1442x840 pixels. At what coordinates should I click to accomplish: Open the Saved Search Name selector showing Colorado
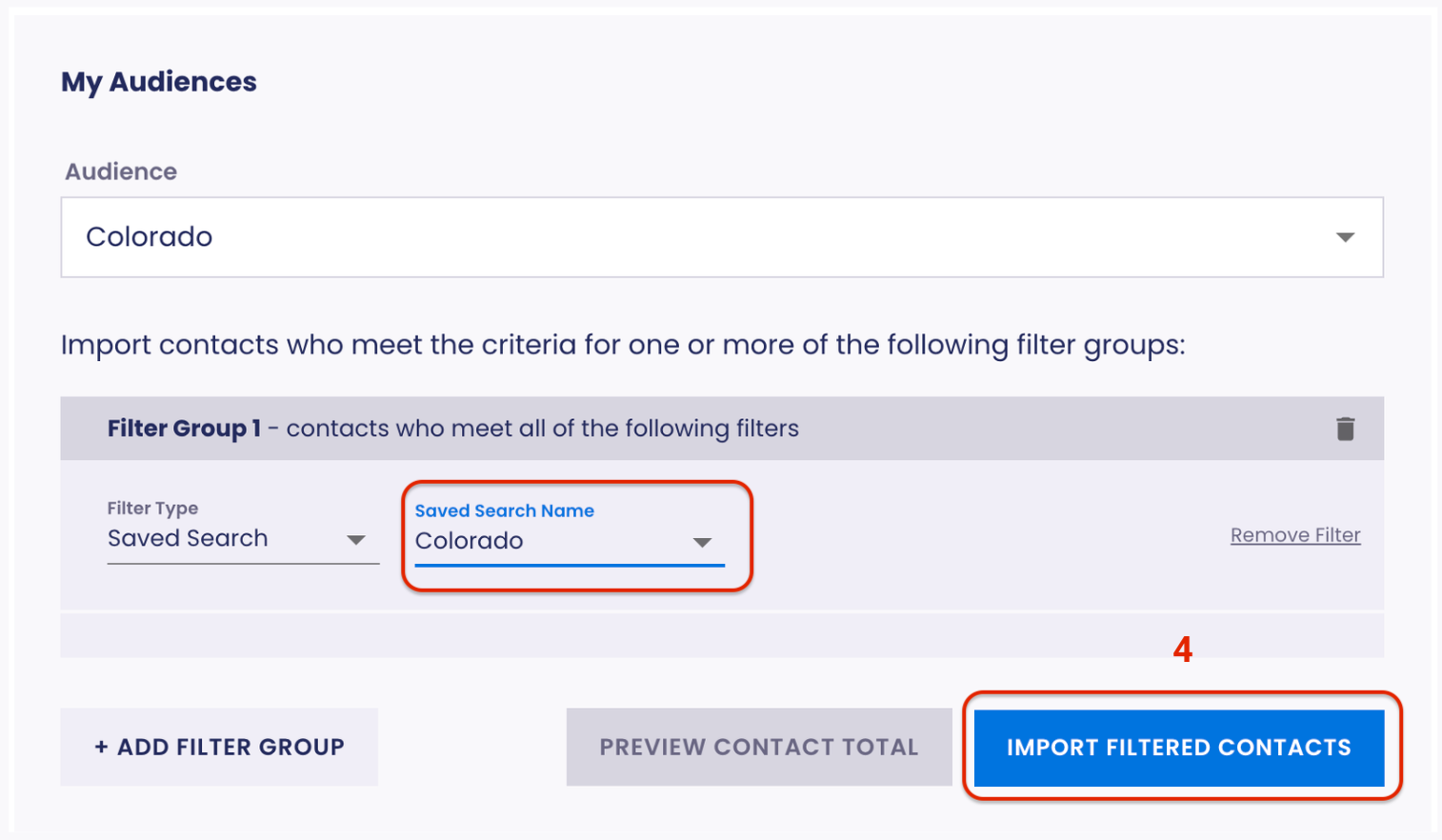[552, 541]
